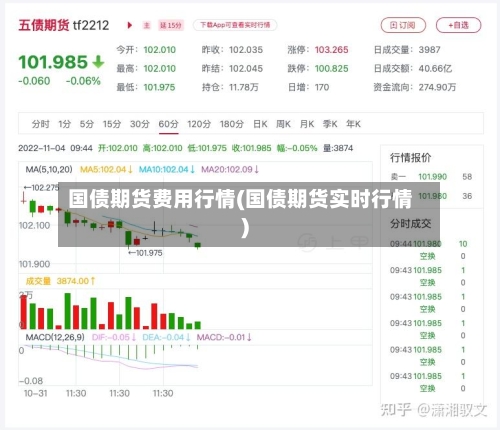Open the 月K monthly candlestick tab
This screenshot has height=430, width=500.
pos(307,124)
